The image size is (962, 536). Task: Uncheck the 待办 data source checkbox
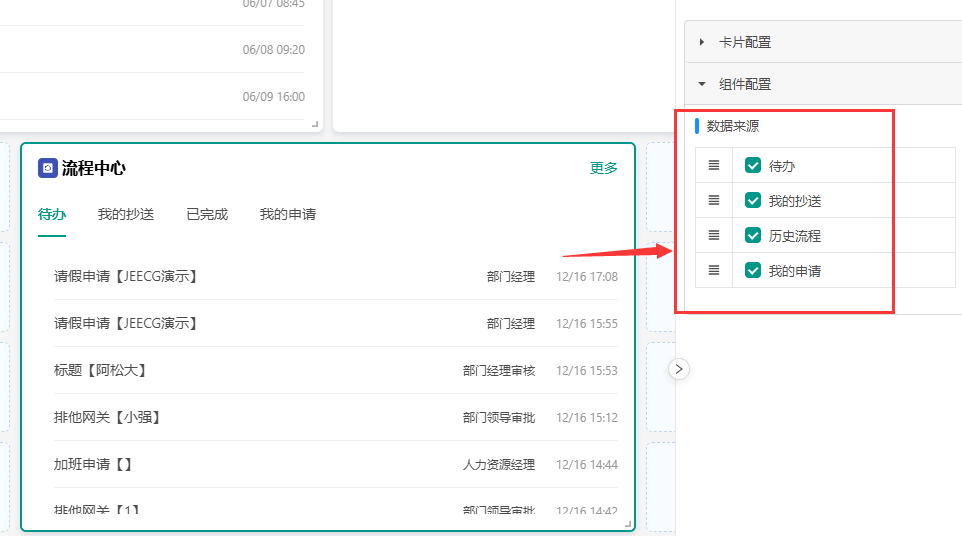tap(753, 166)
